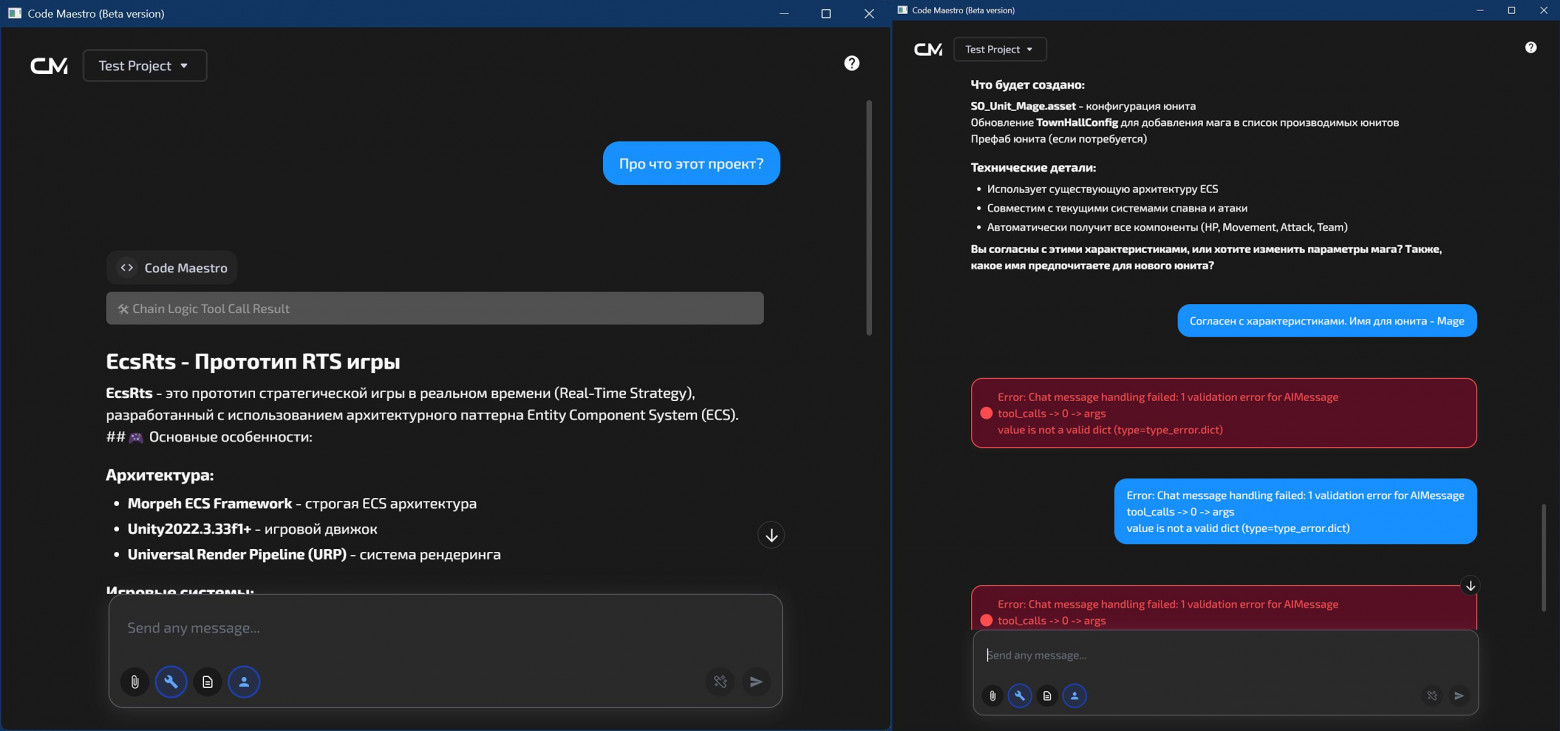Open the Test Project dropdown in right window
The height and width of the screenshot is (731, 1560).
(x=1000, y=49)
